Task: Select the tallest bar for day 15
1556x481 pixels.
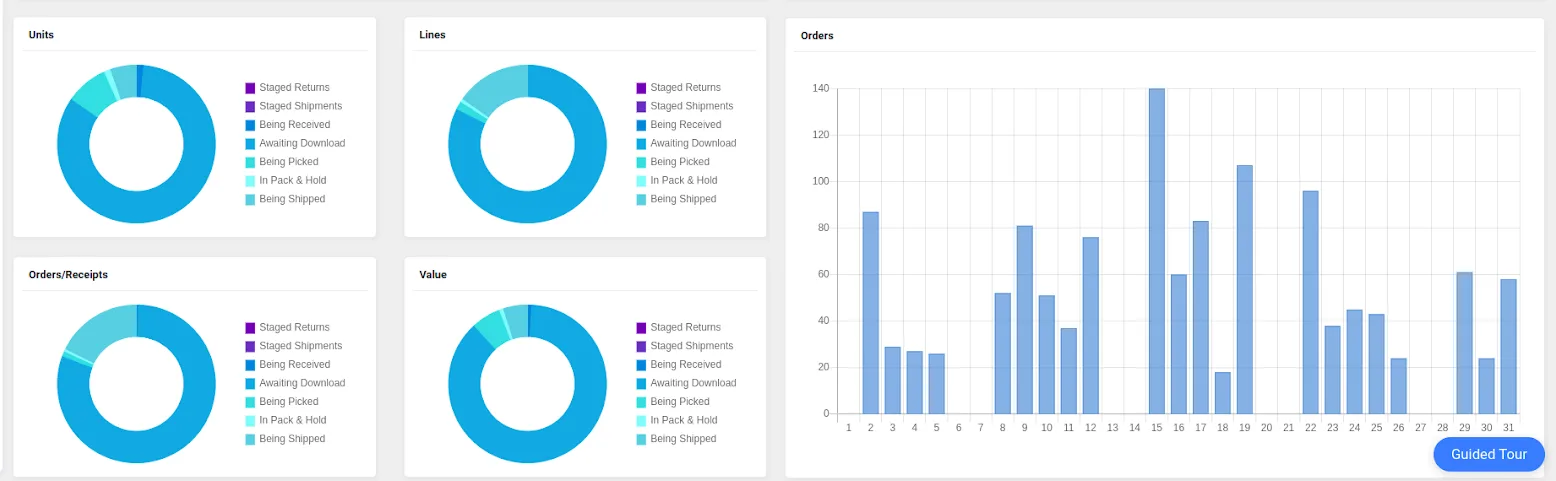Action: point(1156,250)
